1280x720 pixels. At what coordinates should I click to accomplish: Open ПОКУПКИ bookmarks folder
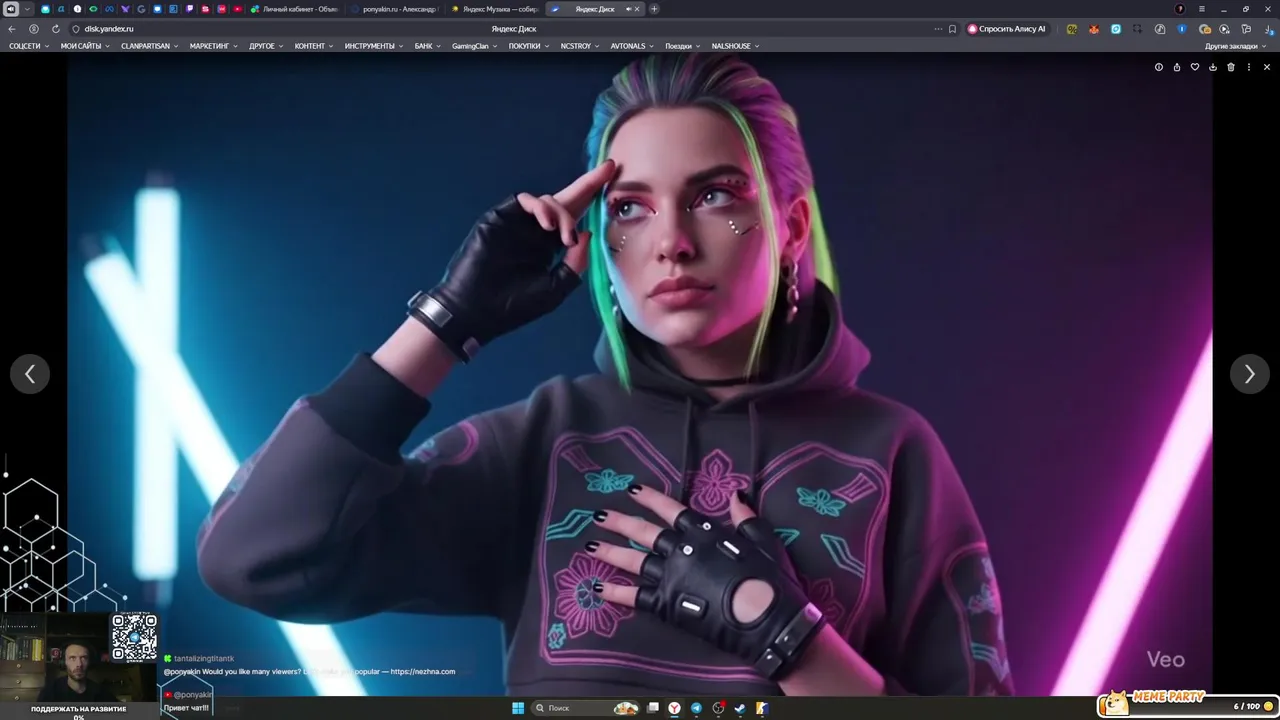(x=528, y=46)
